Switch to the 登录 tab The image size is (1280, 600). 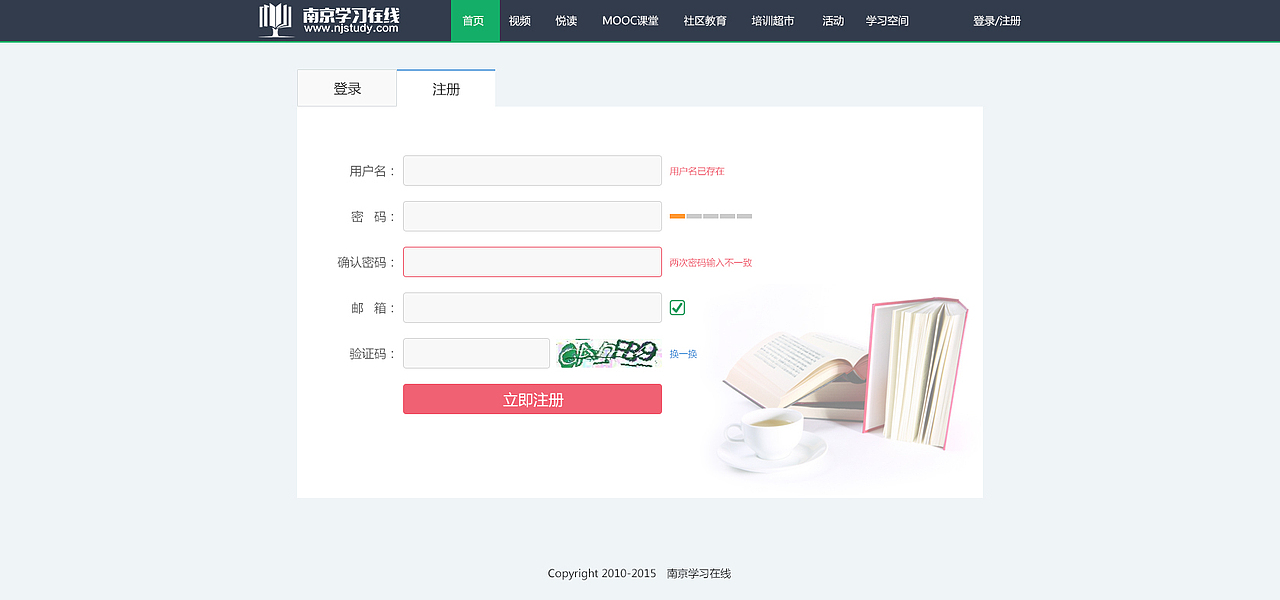click(346, 88)
